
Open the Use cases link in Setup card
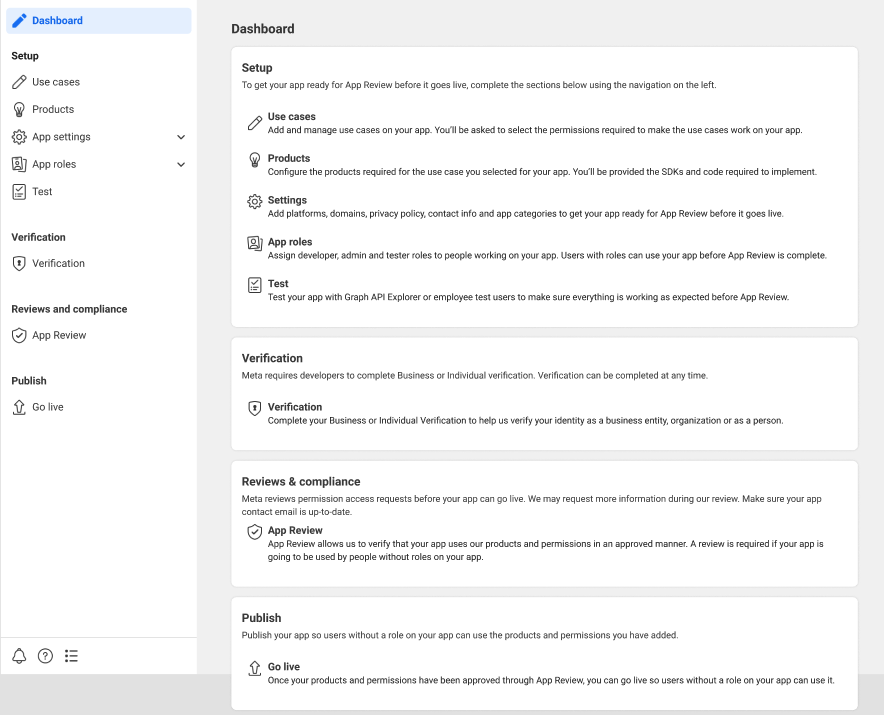pyautogui.click(x=291, y=117)
